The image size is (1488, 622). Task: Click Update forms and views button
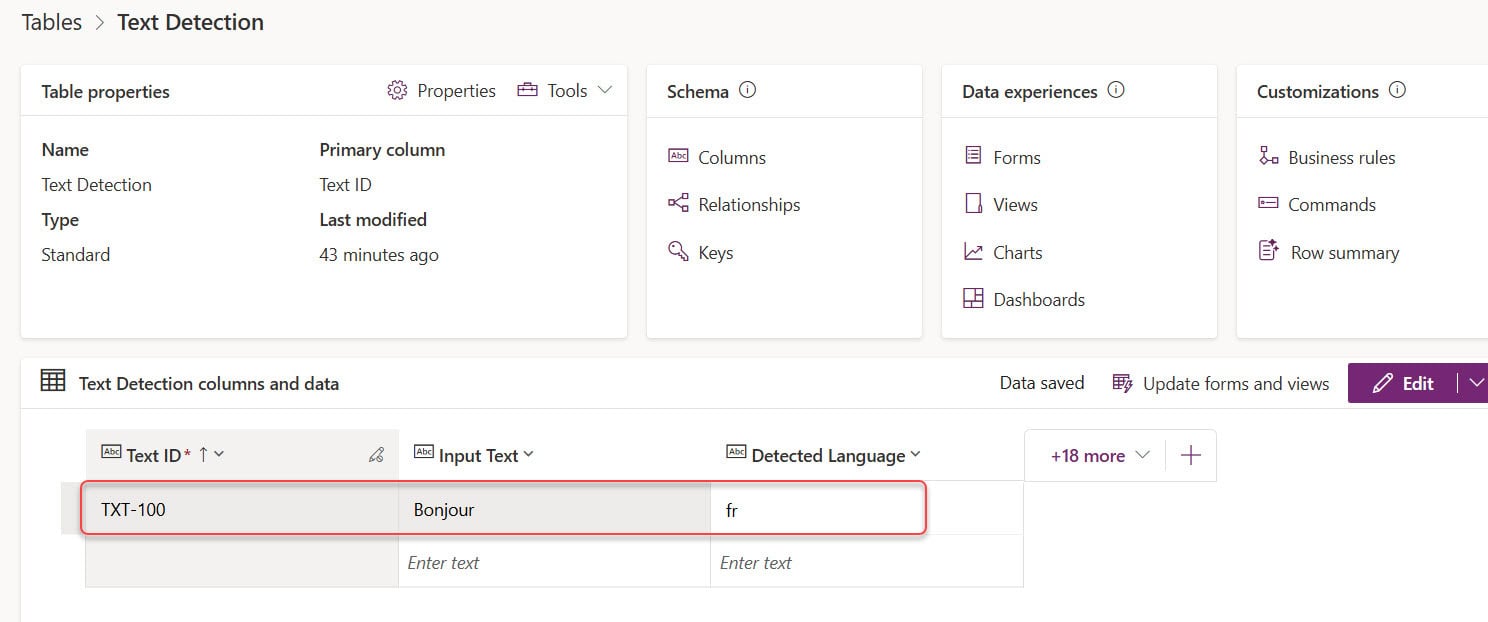(1221, 384)
